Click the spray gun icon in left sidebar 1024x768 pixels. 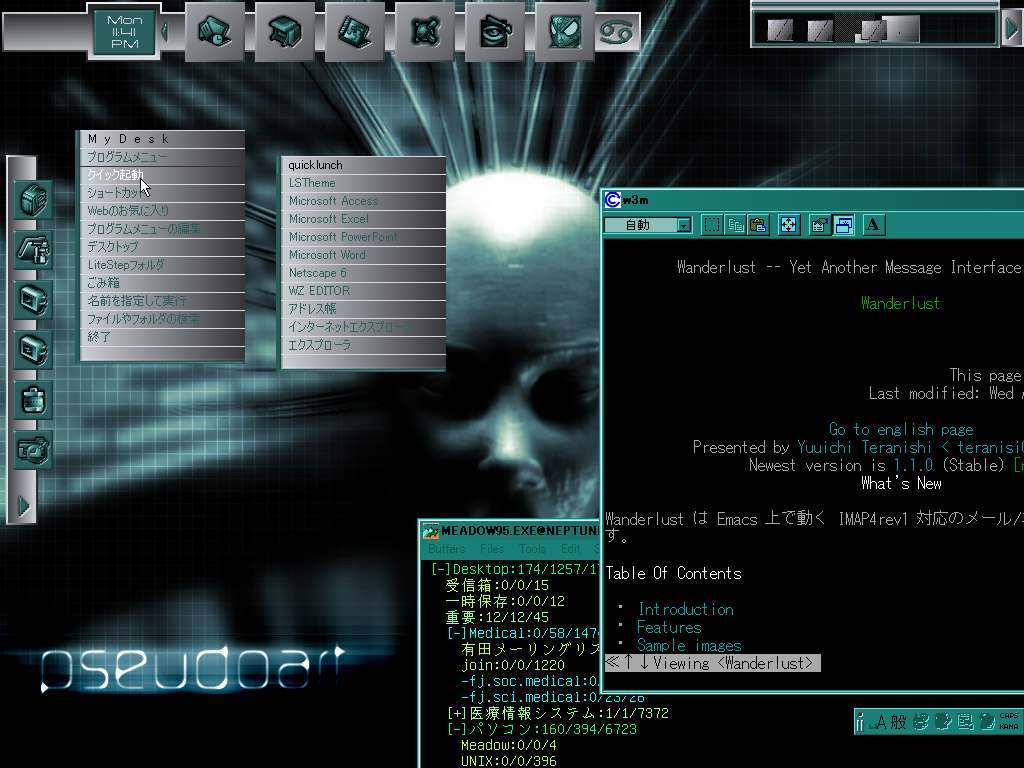click(x=33, y=249)
